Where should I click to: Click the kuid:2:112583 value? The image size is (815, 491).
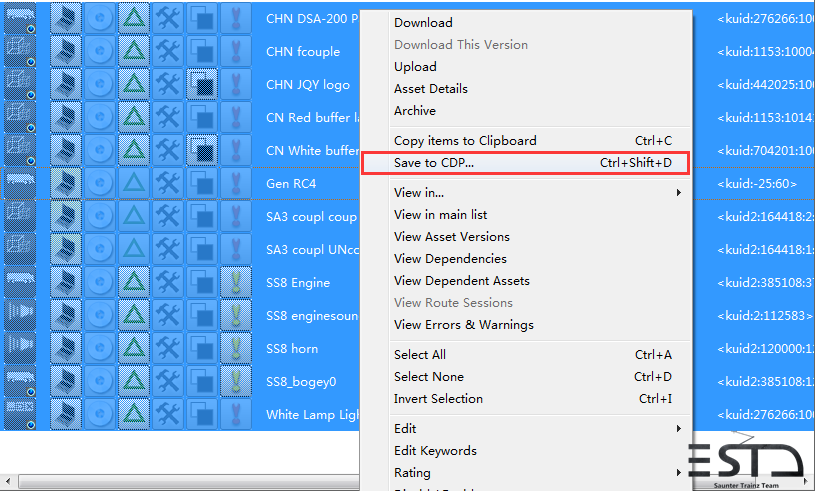[x=765, y=316]
